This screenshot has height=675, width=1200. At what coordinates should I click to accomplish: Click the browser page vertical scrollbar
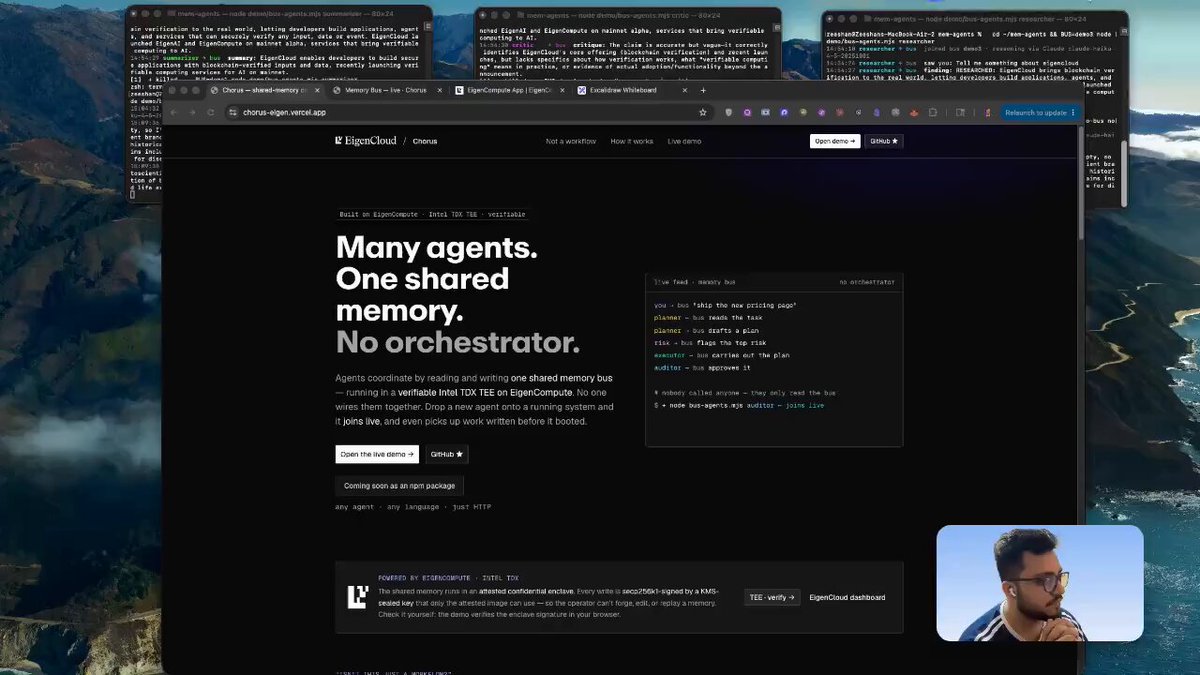point(1080,184)
